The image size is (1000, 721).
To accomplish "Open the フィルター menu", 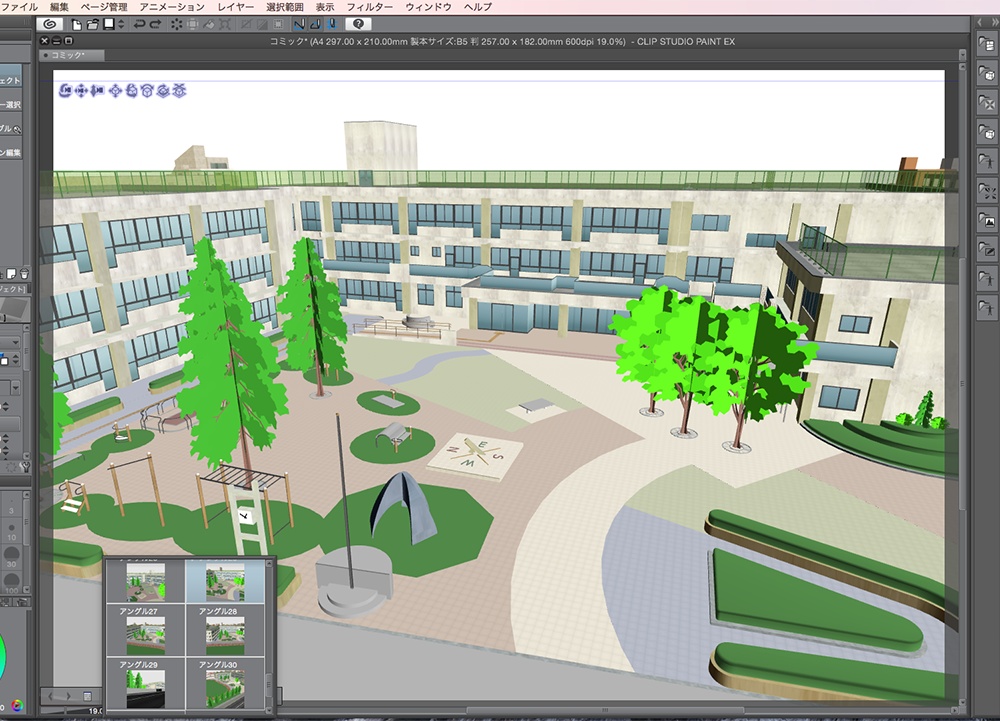I will (371, 6).
